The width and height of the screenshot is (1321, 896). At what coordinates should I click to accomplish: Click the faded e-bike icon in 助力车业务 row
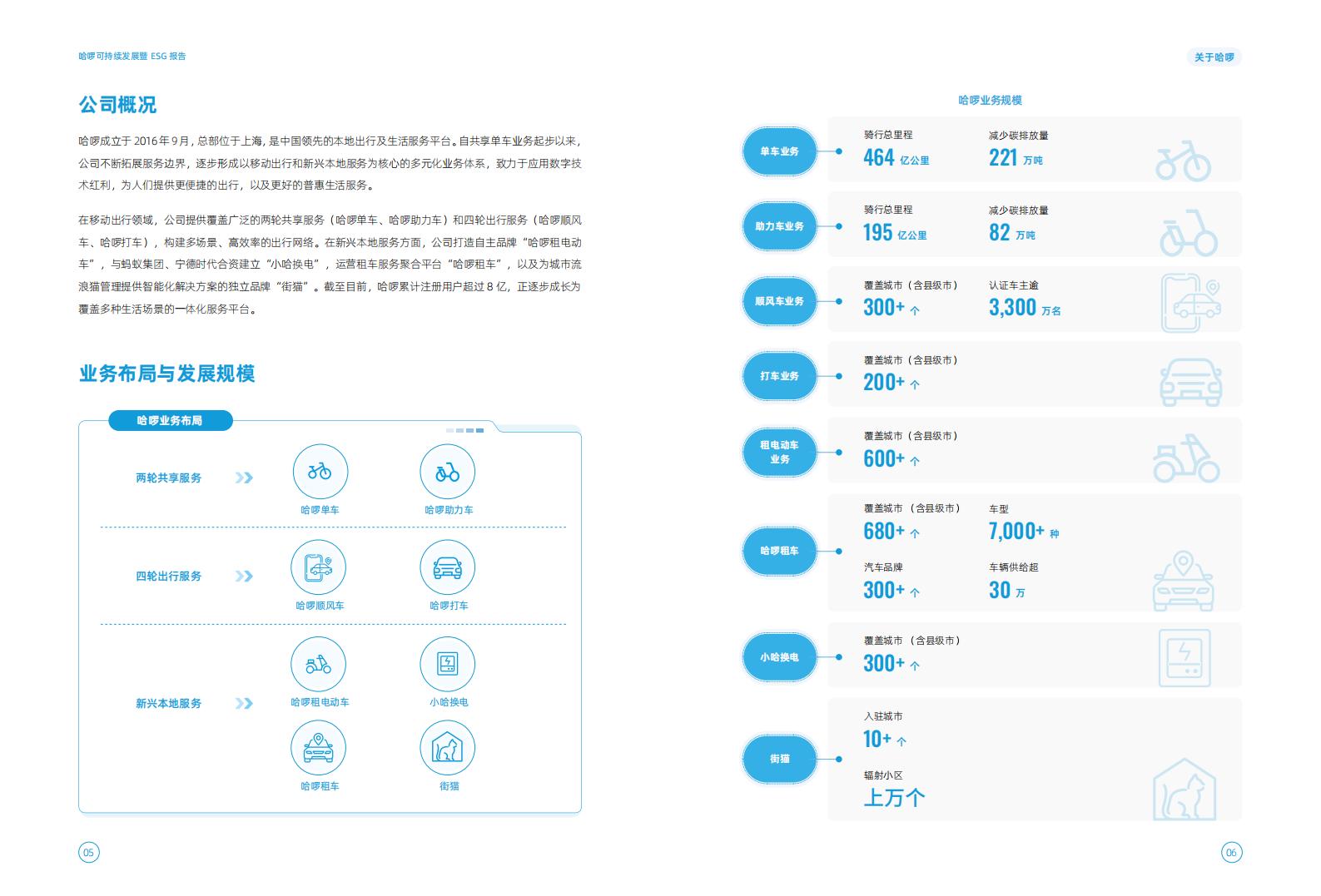point(1189,233)
